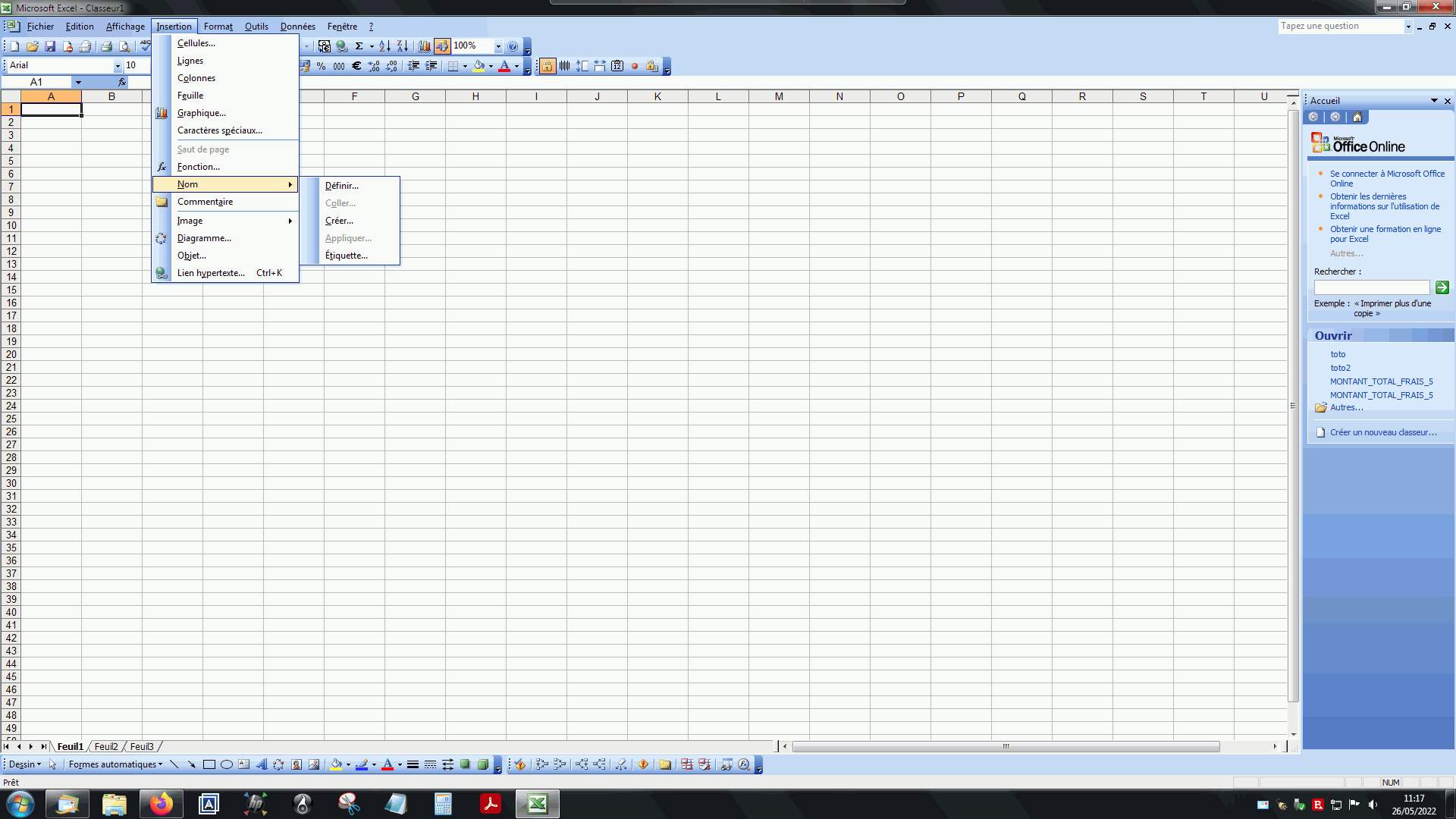Click 'Créer un nouveau classeur...' link
This screenshot has height=819, width=1456.
pos(1382,432)
